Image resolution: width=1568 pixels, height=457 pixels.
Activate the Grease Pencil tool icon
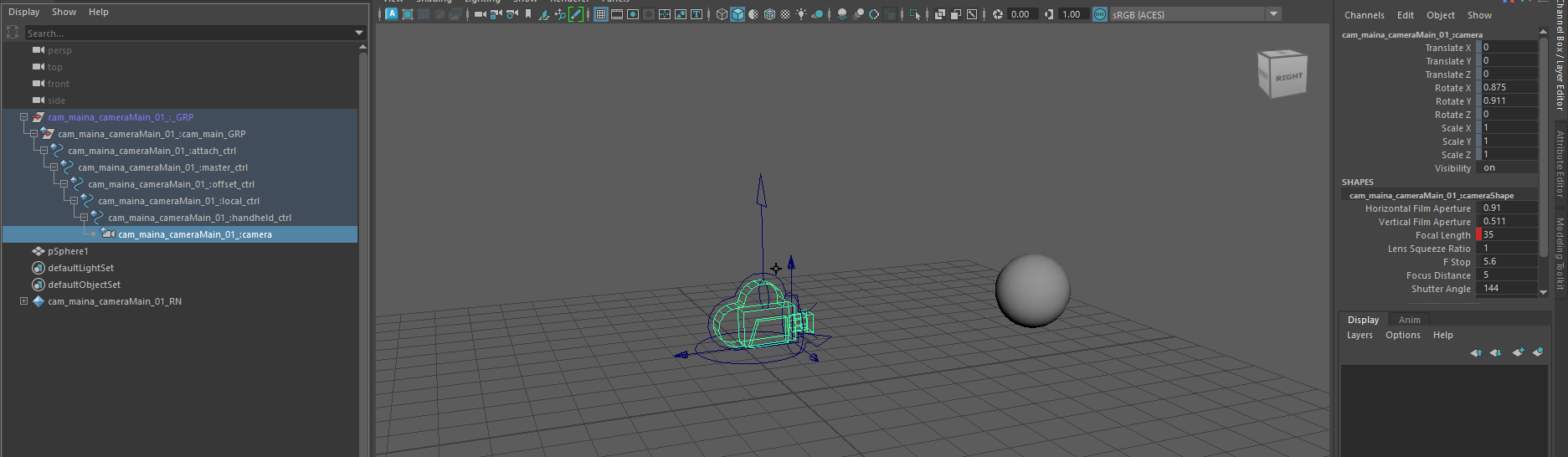[576, 14]
